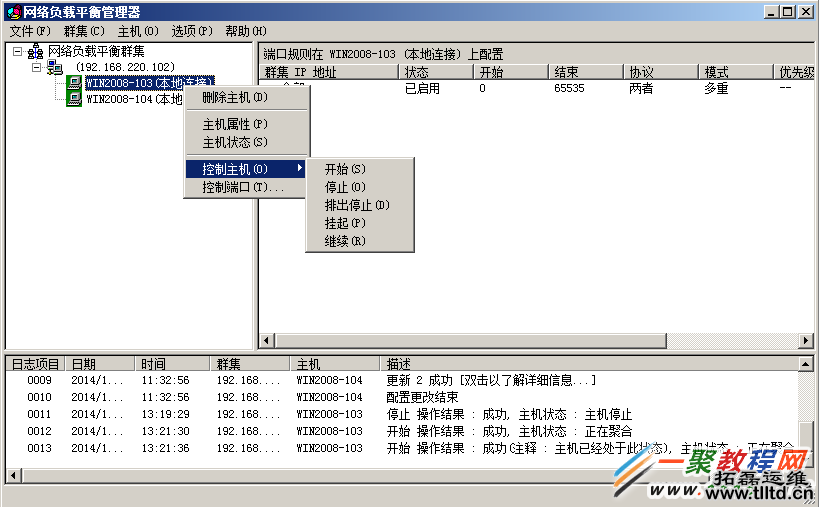Sort by the 开始 column header

click(x=511, y=72)
